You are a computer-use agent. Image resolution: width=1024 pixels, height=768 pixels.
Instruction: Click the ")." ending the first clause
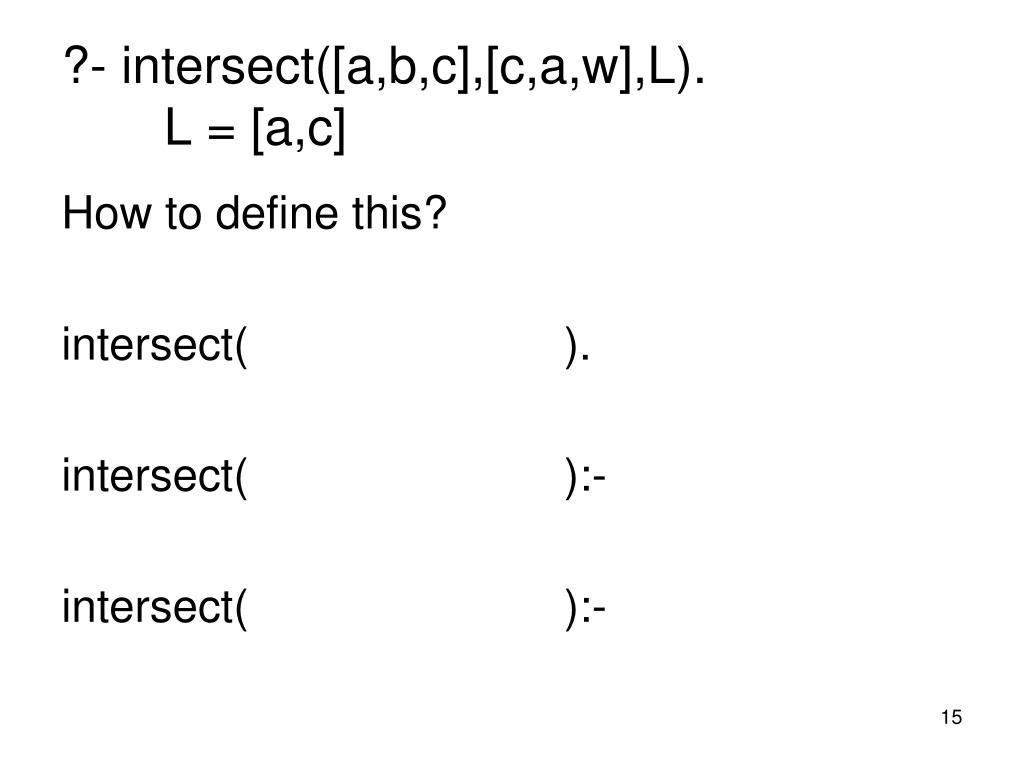click(577, 345)
